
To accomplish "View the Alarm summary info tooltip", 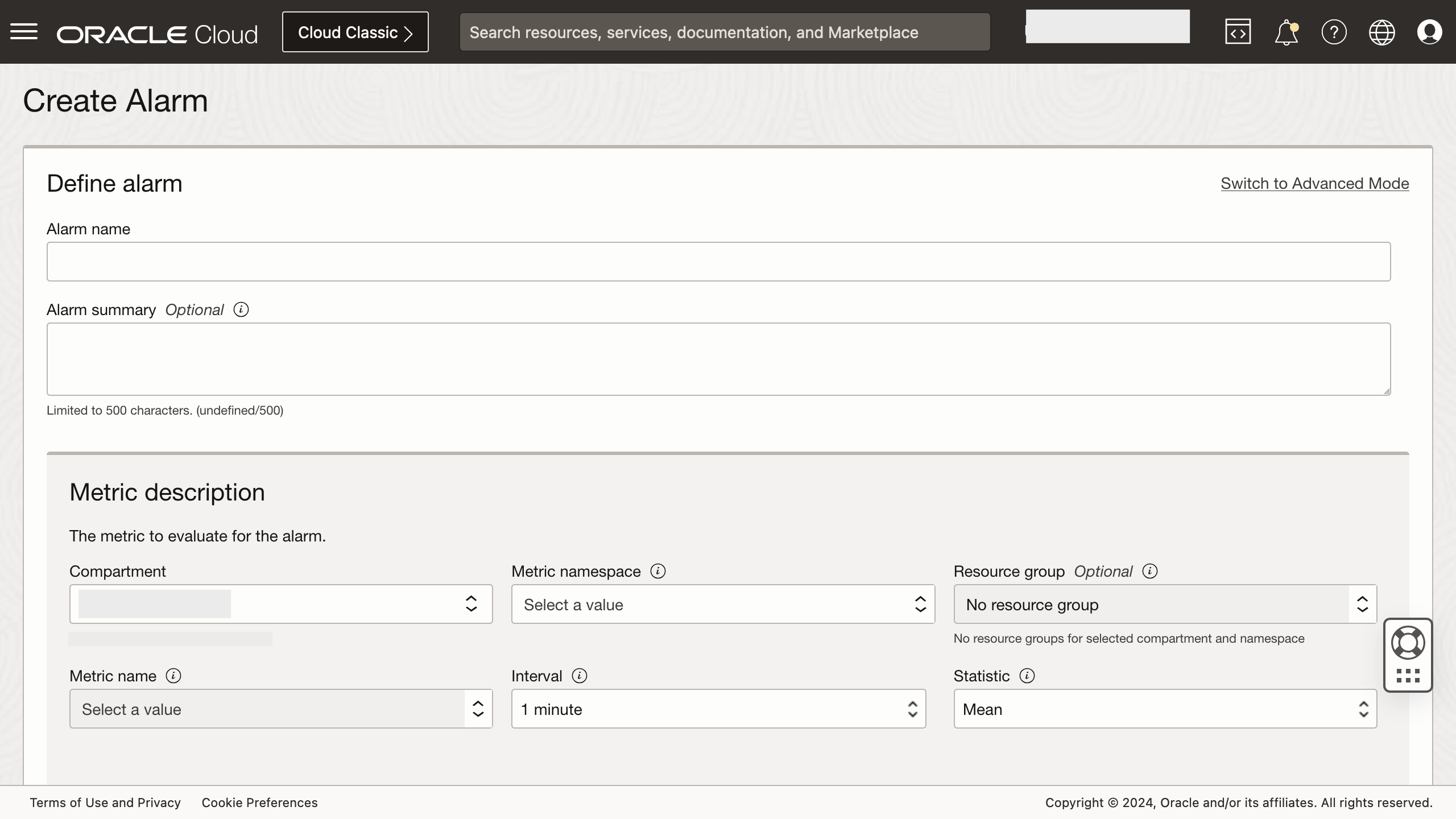I will tap(241, 310).
